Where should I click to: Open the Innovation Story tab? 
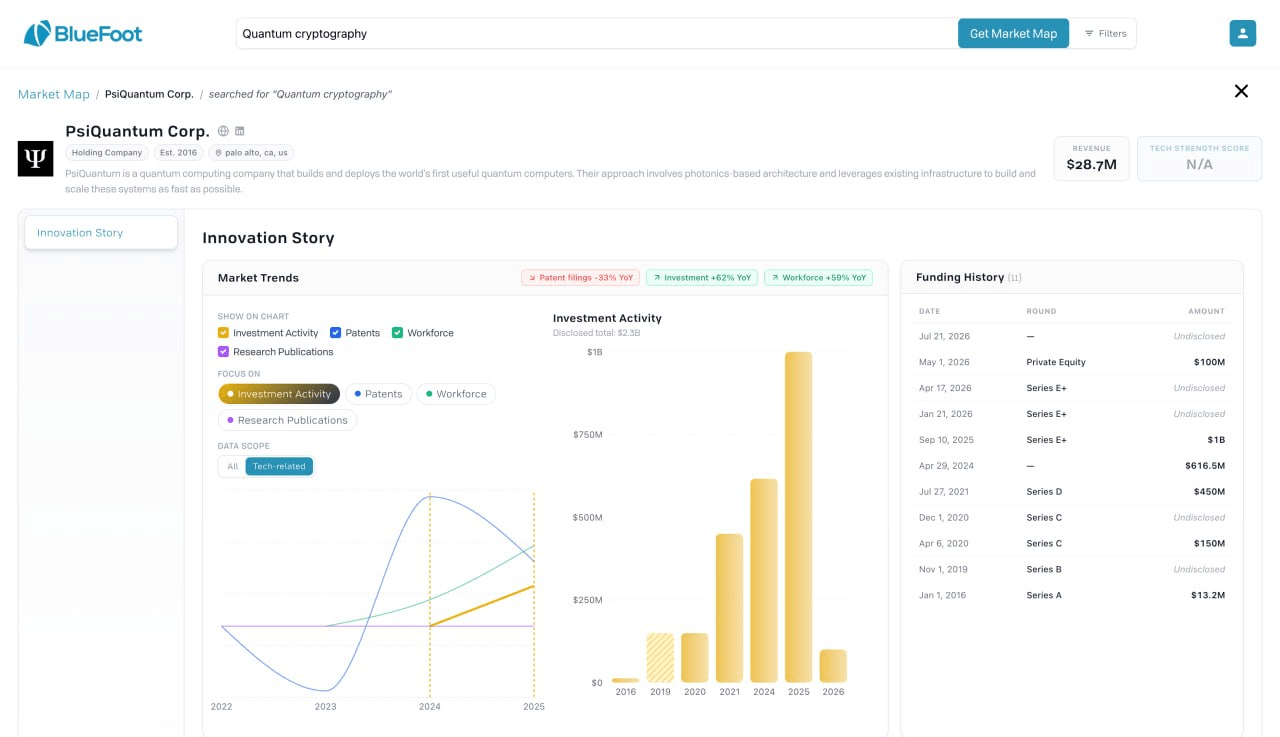pos(101,233)
